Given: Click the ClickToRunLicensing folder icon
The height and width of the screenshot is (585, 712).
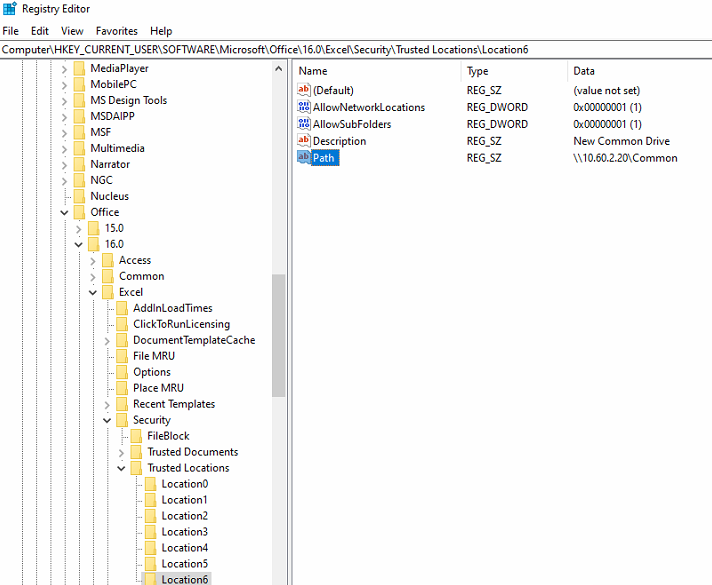Looking at the screenshot, I should point(122,324).
